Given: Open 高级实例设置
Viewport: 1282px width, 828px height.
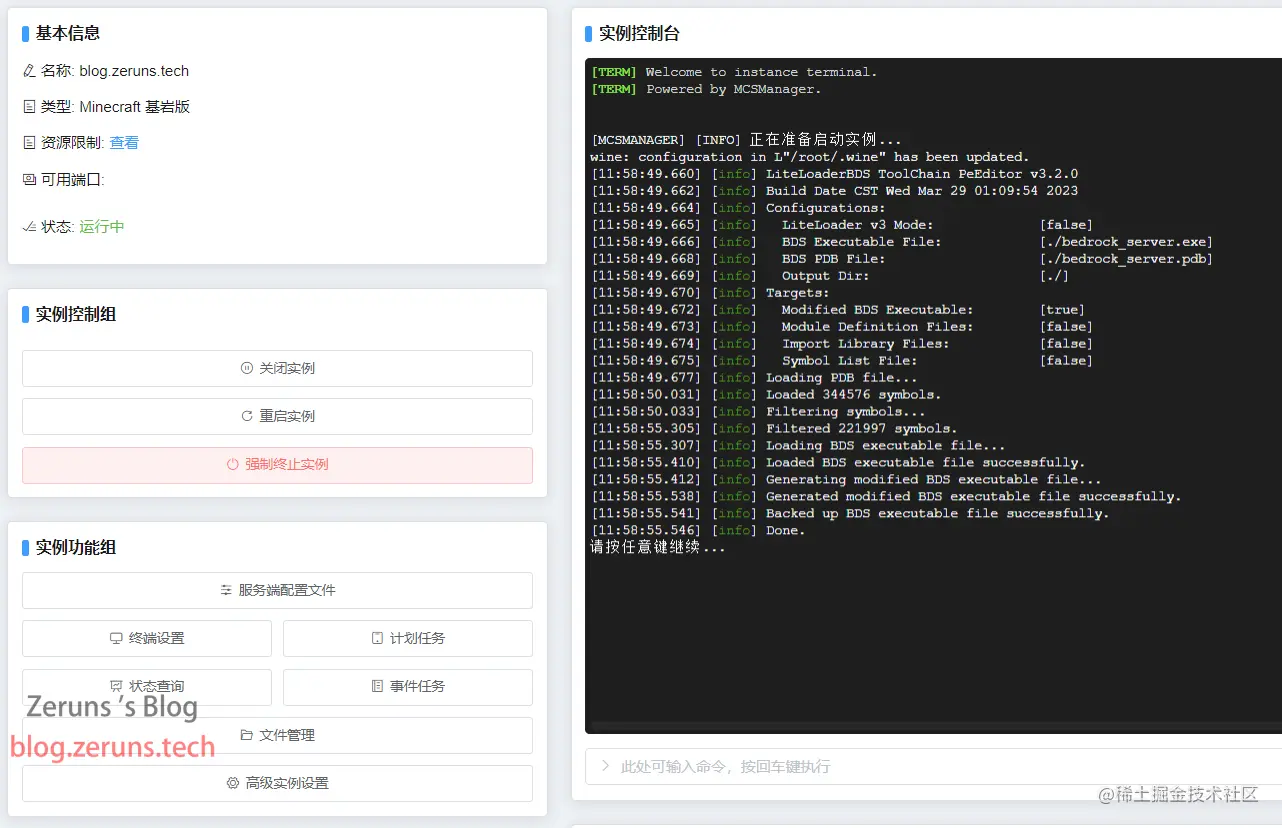Looking at the screenshot, I should click(x=277, y=783).
